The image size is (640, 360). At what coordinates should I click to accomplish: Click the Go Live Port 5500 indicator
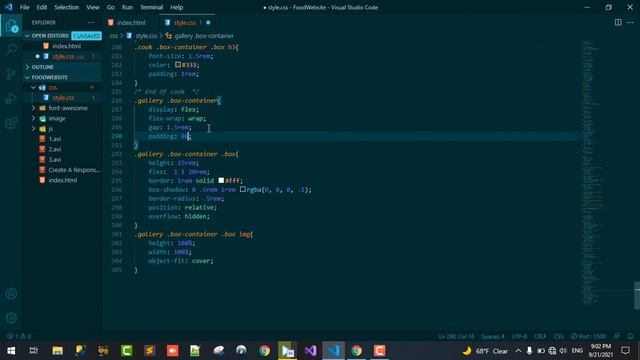588,336
